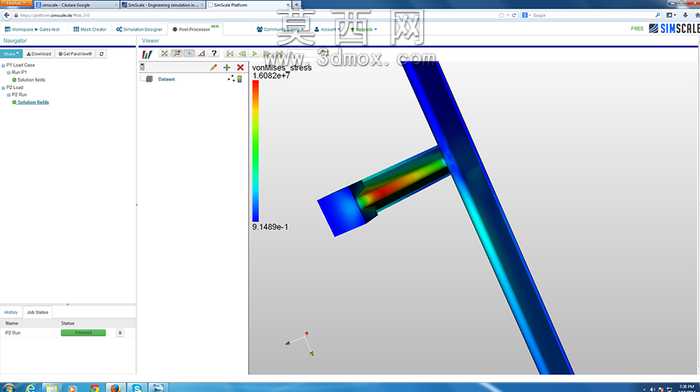Click the previous-frame playback icon
The image size is (700, 392).
tap(242, 54)
